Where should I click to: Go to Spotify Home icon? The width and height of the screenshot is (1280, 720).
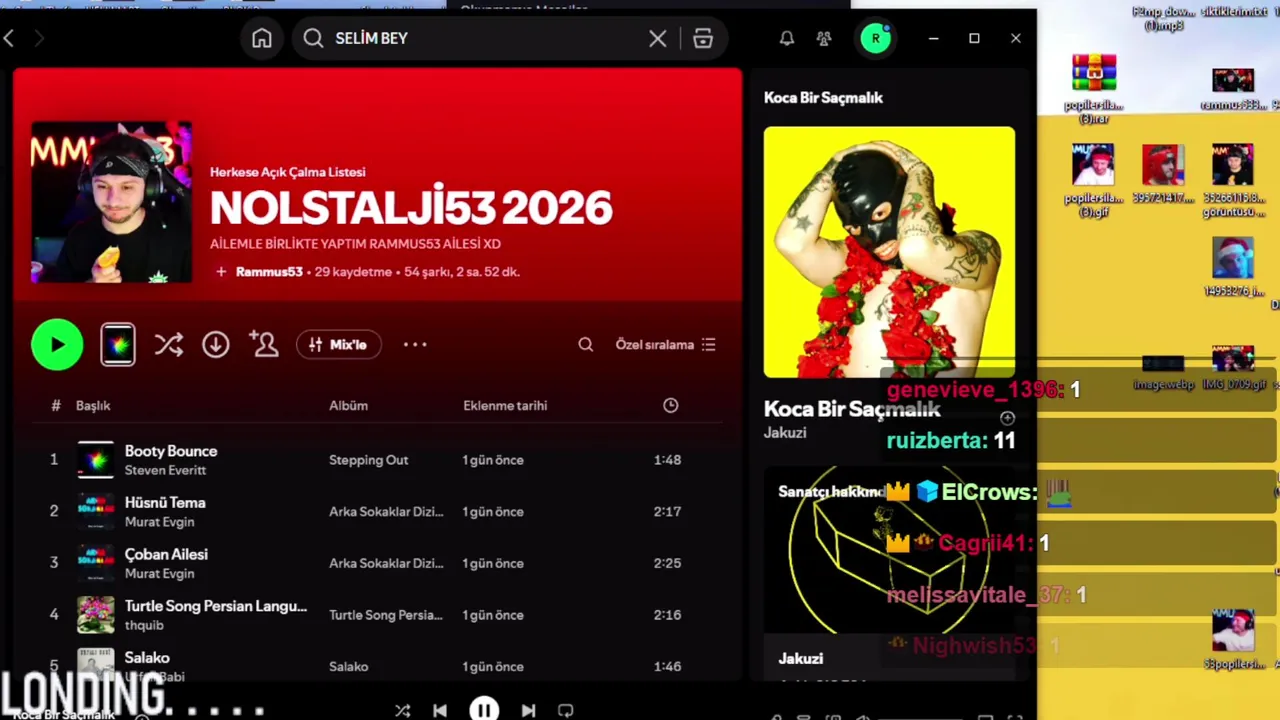(x=262, y=38)
